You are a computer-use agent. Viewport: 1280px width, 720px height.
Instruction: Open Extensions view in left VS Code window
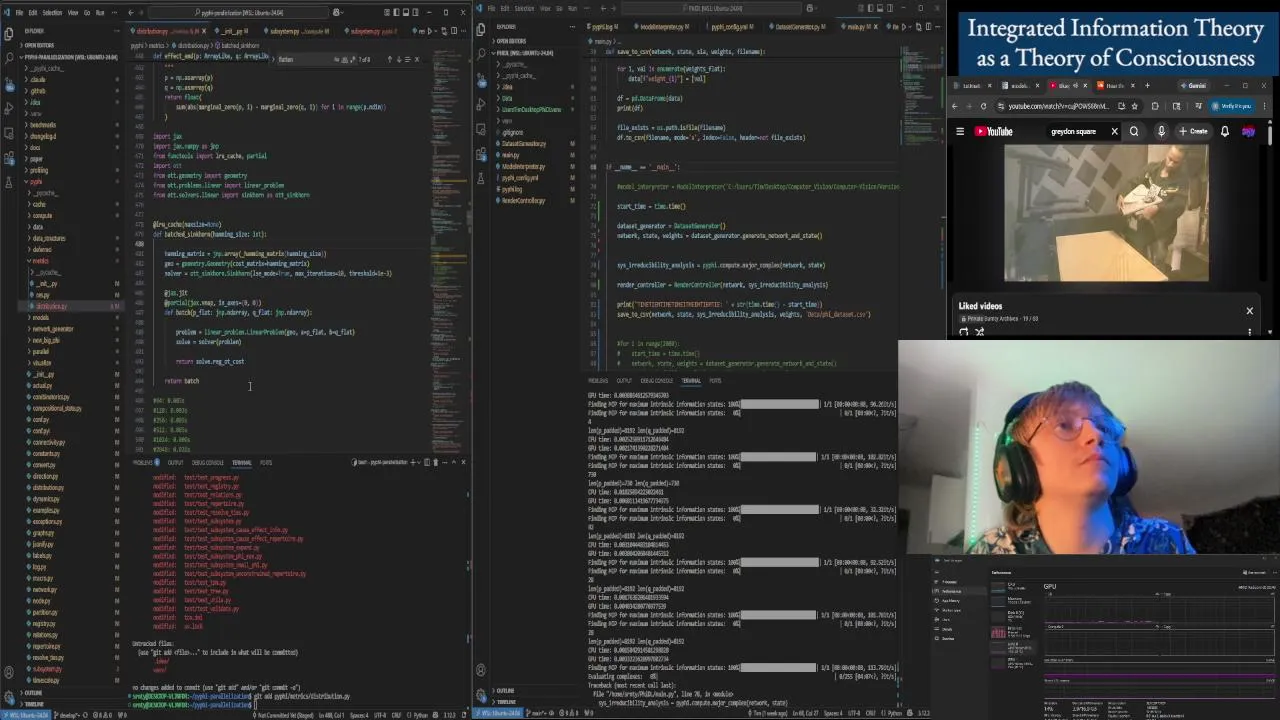[9, 157]
